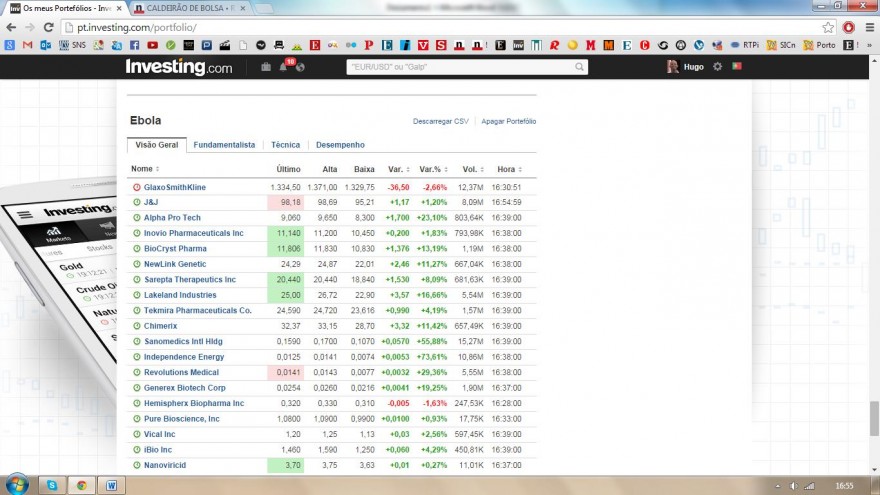
Task: Select the Os meus Portefólios browser tab
Action: [67, 8]
